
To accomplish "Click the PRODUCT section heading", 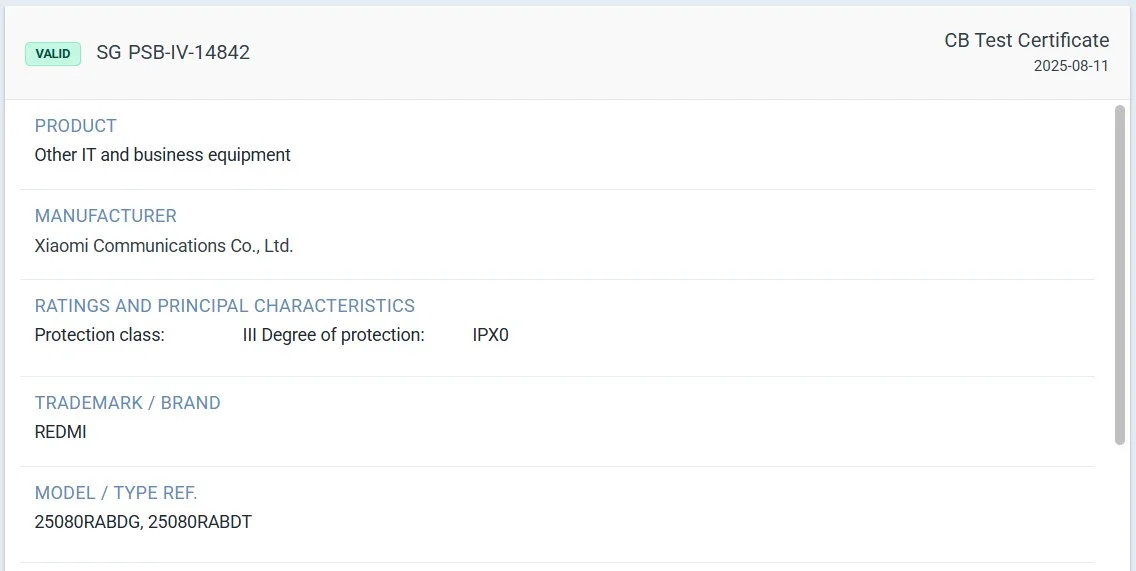I will (76, 126).
